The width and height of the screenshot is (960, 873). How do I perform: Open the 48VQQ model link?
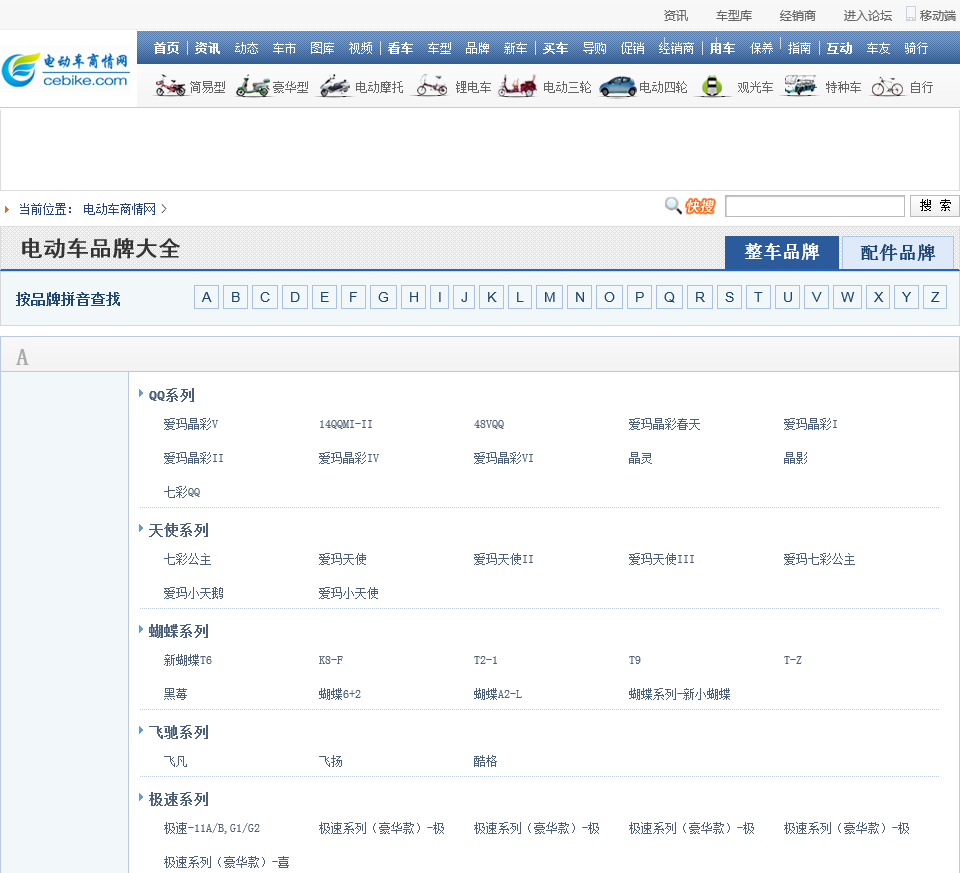[489, 424]
